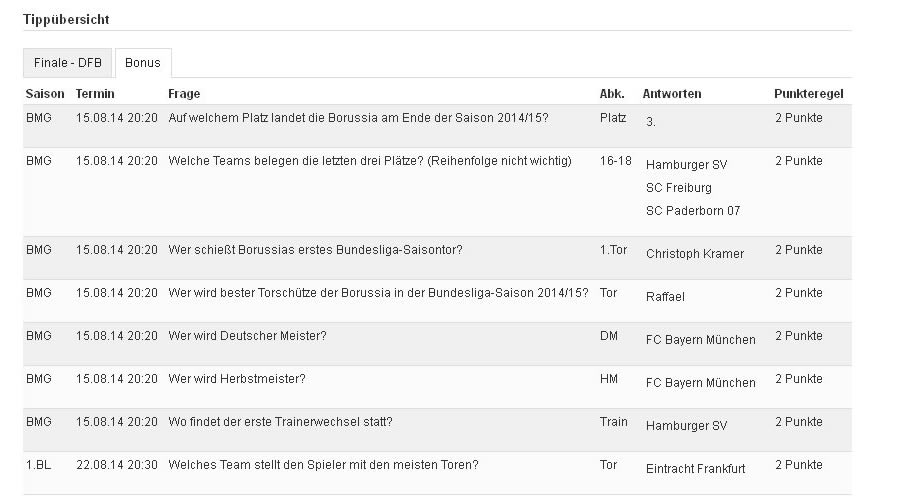Select the question about Borussia's first season goal
900x504 pixels.
click(x=315, y=250)
